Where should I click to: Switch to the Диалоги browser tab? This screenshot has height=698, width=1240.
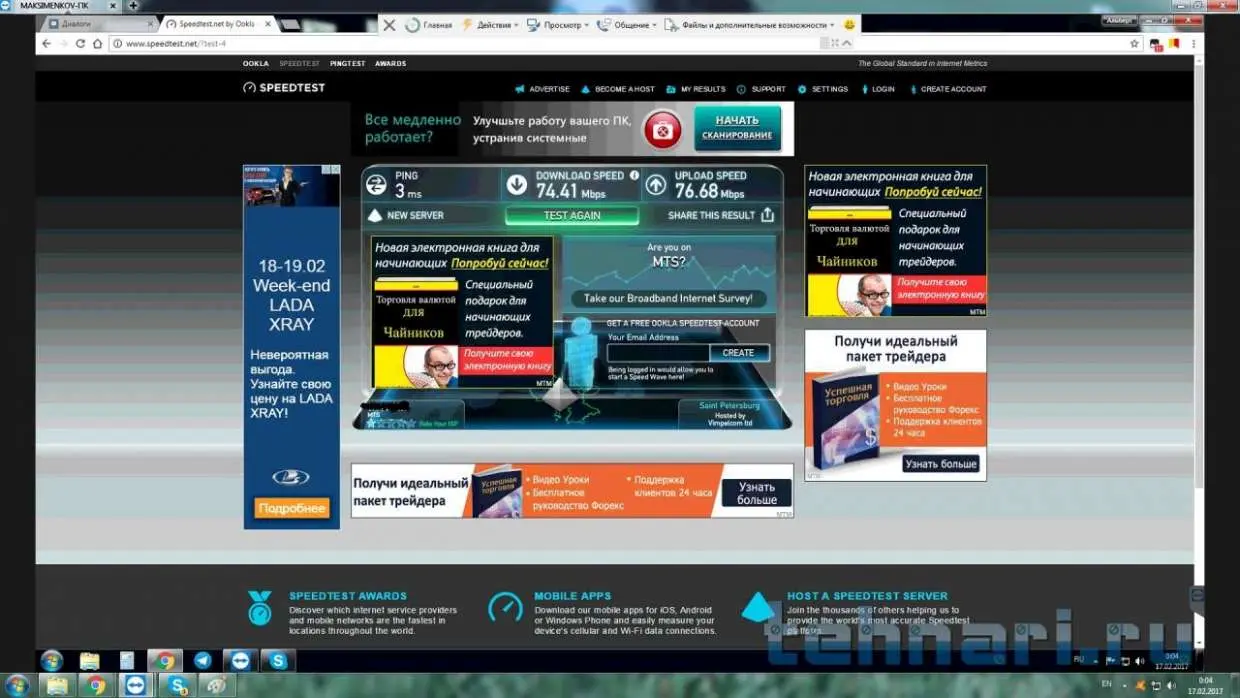100,24
